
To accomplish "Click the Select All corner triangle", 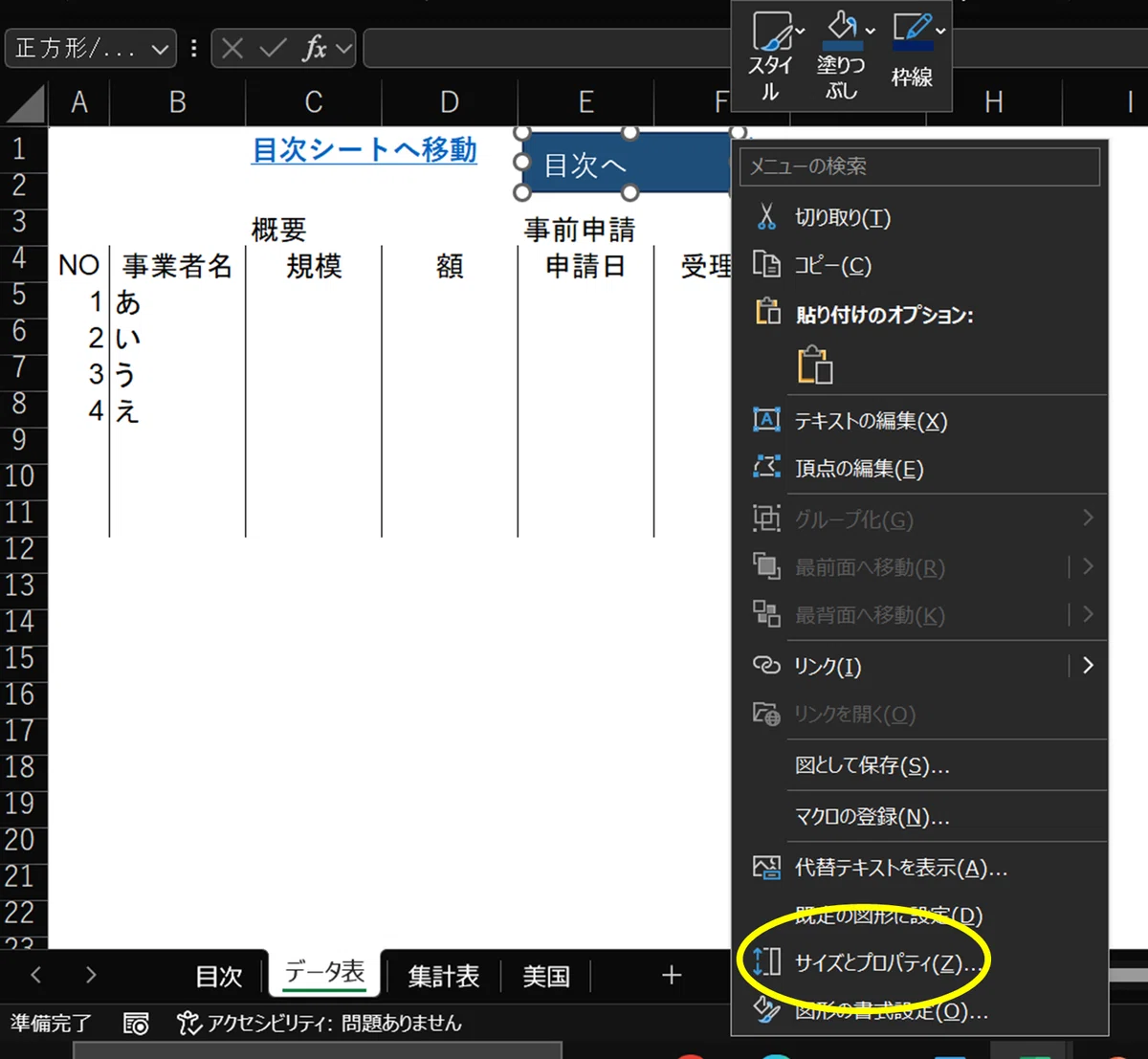I will click(x=25, y=104).
